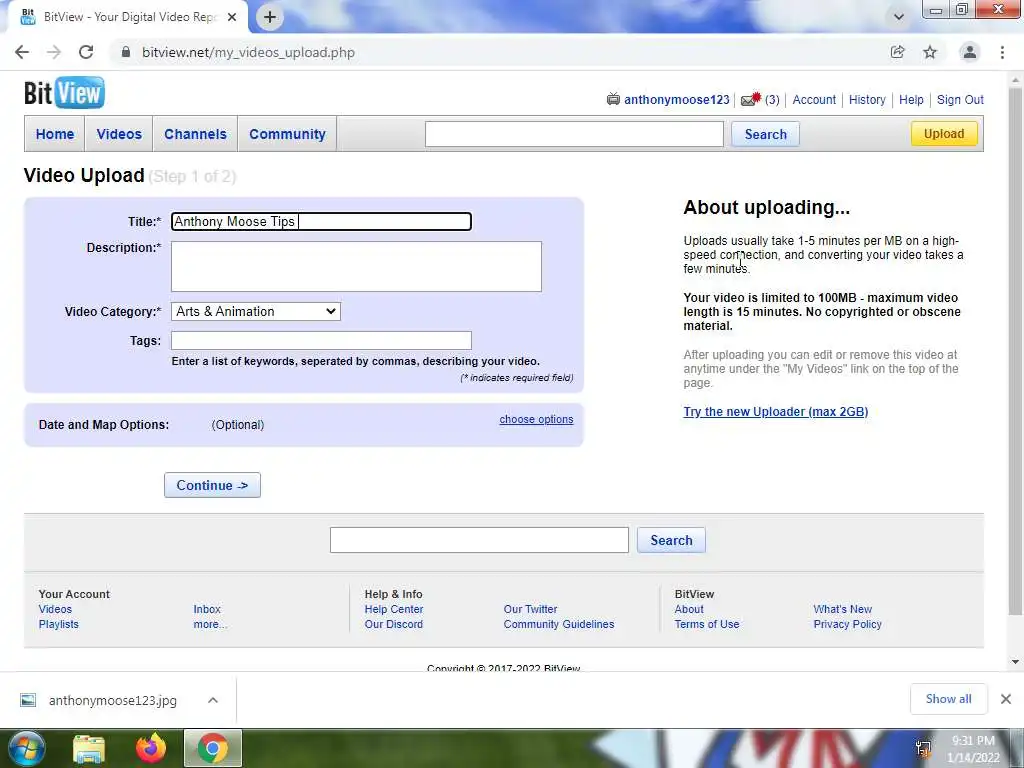Click the History link
The height and width of the screenshot is (768, 1024).
tap(867, 100)
